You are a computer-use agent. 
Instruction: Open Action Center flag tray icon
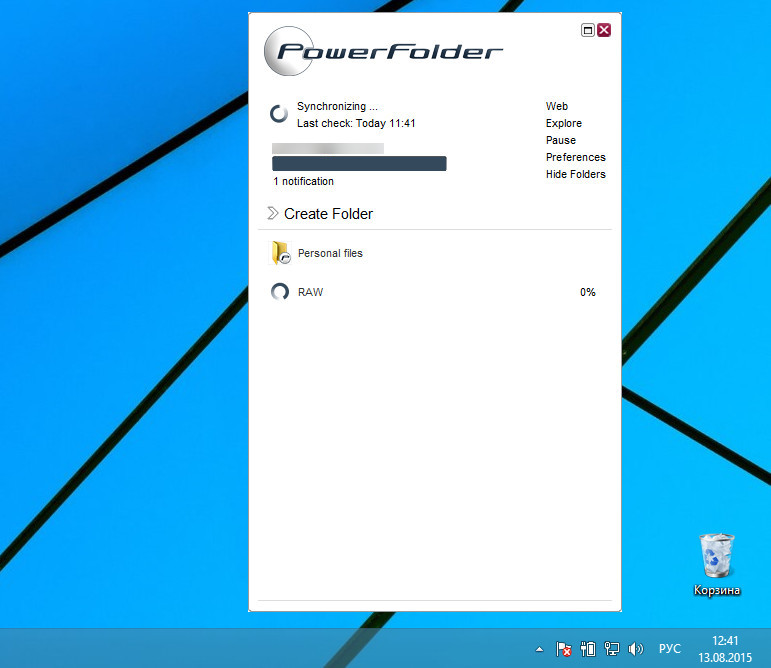563,649
